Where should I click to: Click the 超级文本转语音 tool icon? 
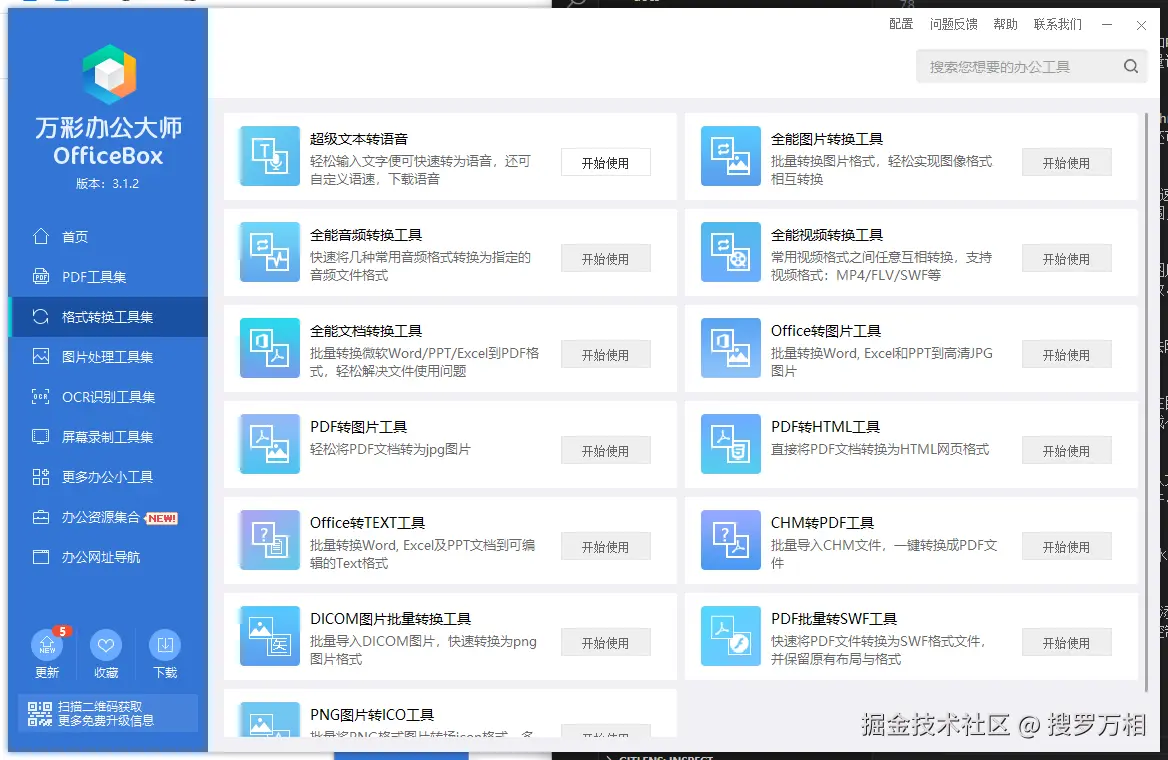[x=270, y=156]
